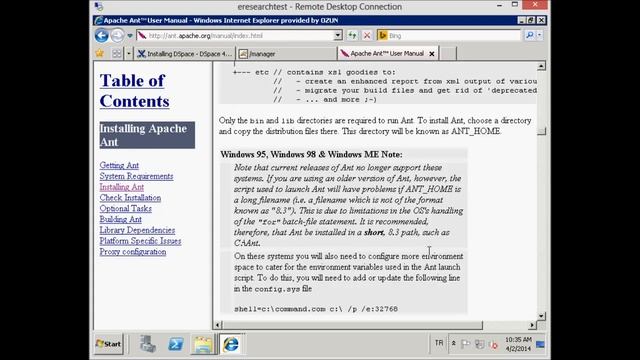Open the Building Ant link
This screenshot has height=360, width=640.
click(120, 219)
